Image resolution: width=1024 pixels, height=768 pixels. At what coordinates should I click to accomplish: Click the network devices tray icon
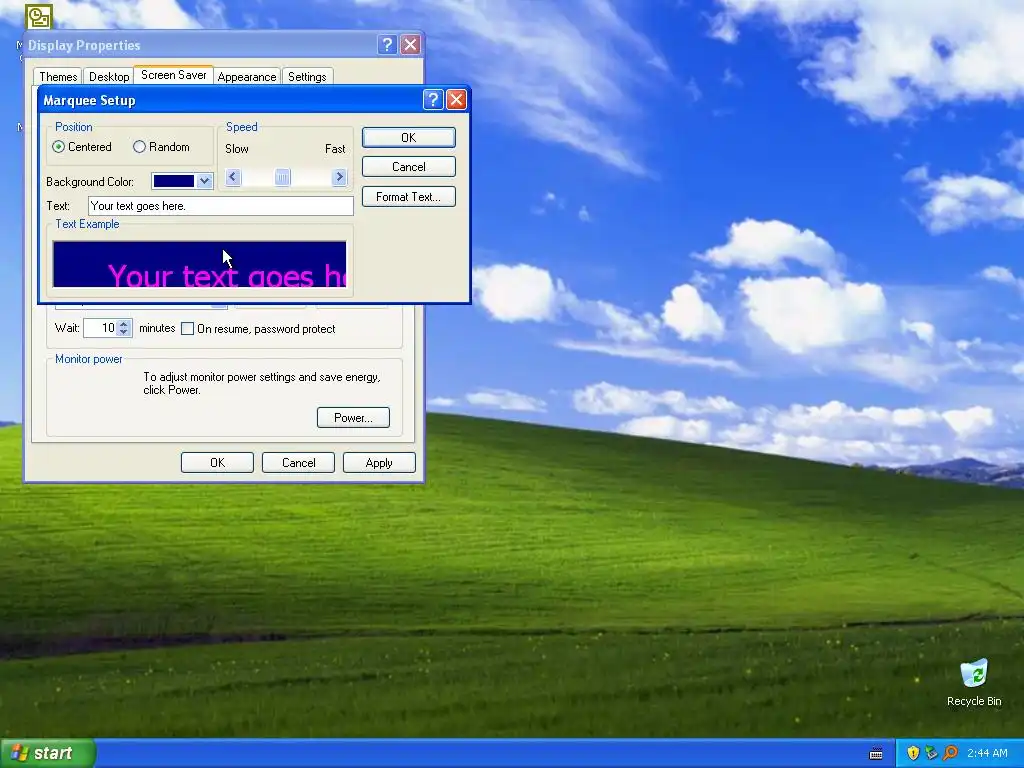931,753
